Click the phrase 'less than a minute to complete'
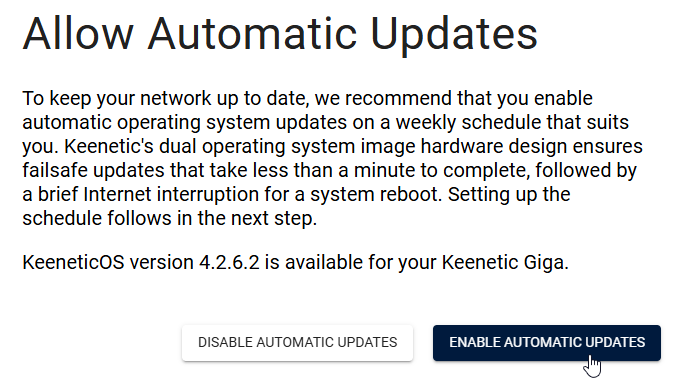 411,171
